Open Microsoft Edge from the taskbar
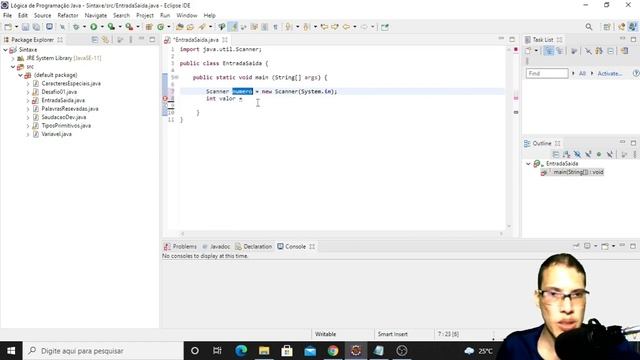 point(241,351)
